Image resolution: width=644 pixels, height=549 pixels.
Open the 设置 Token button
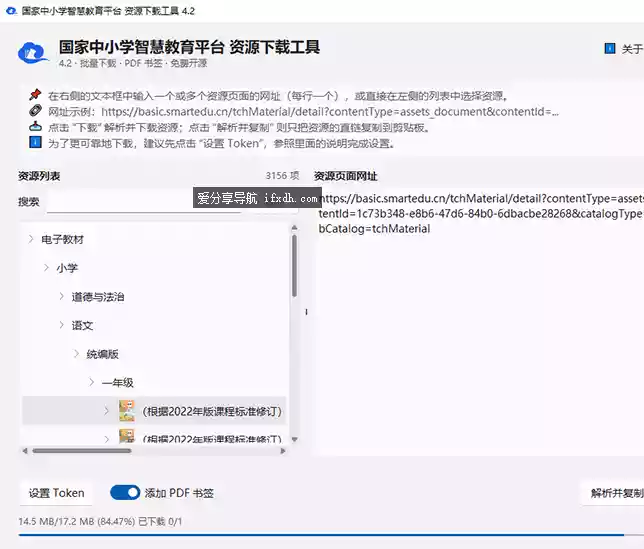click(56, 493)
